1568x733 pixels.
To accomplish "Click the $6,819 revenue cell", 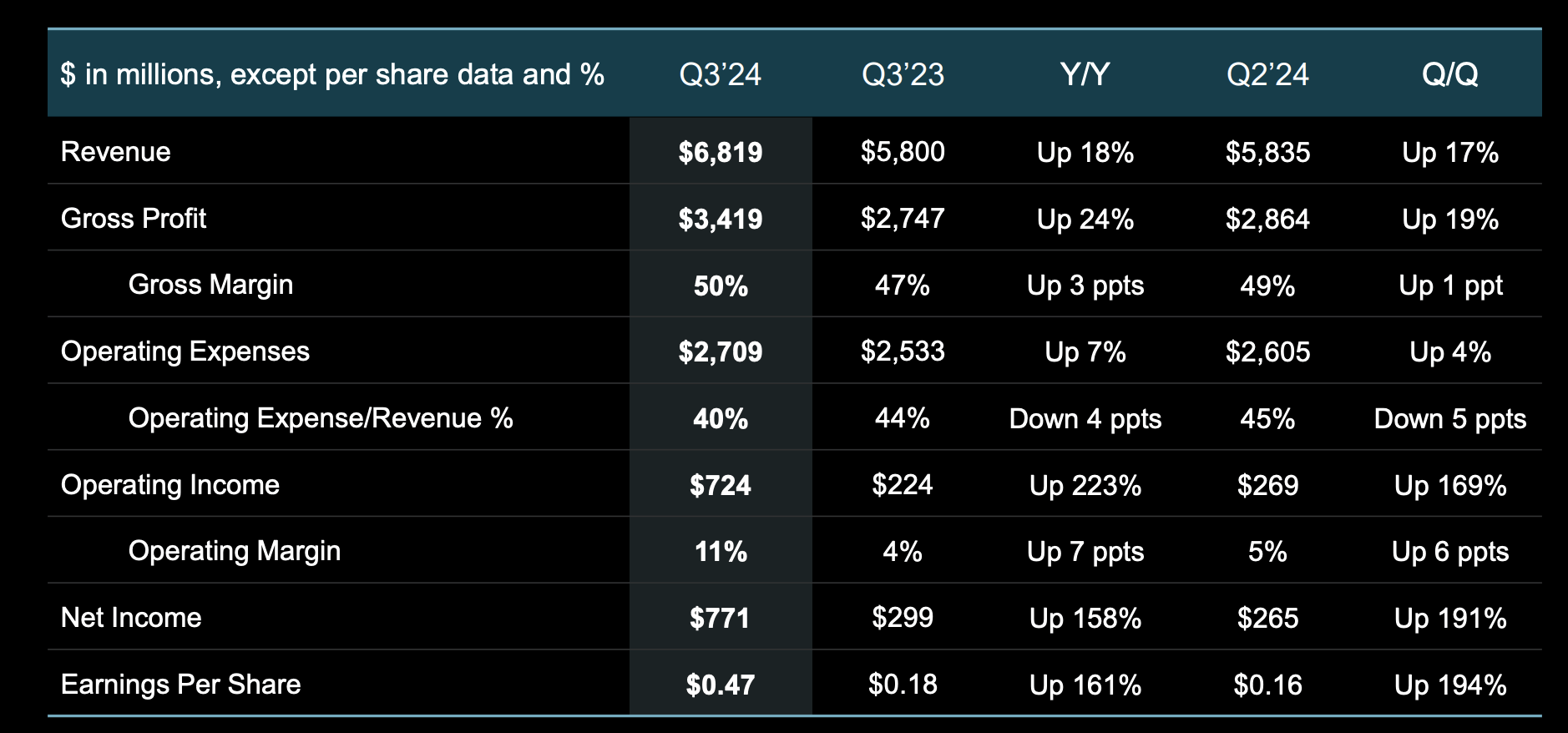I will coord(720,152).
